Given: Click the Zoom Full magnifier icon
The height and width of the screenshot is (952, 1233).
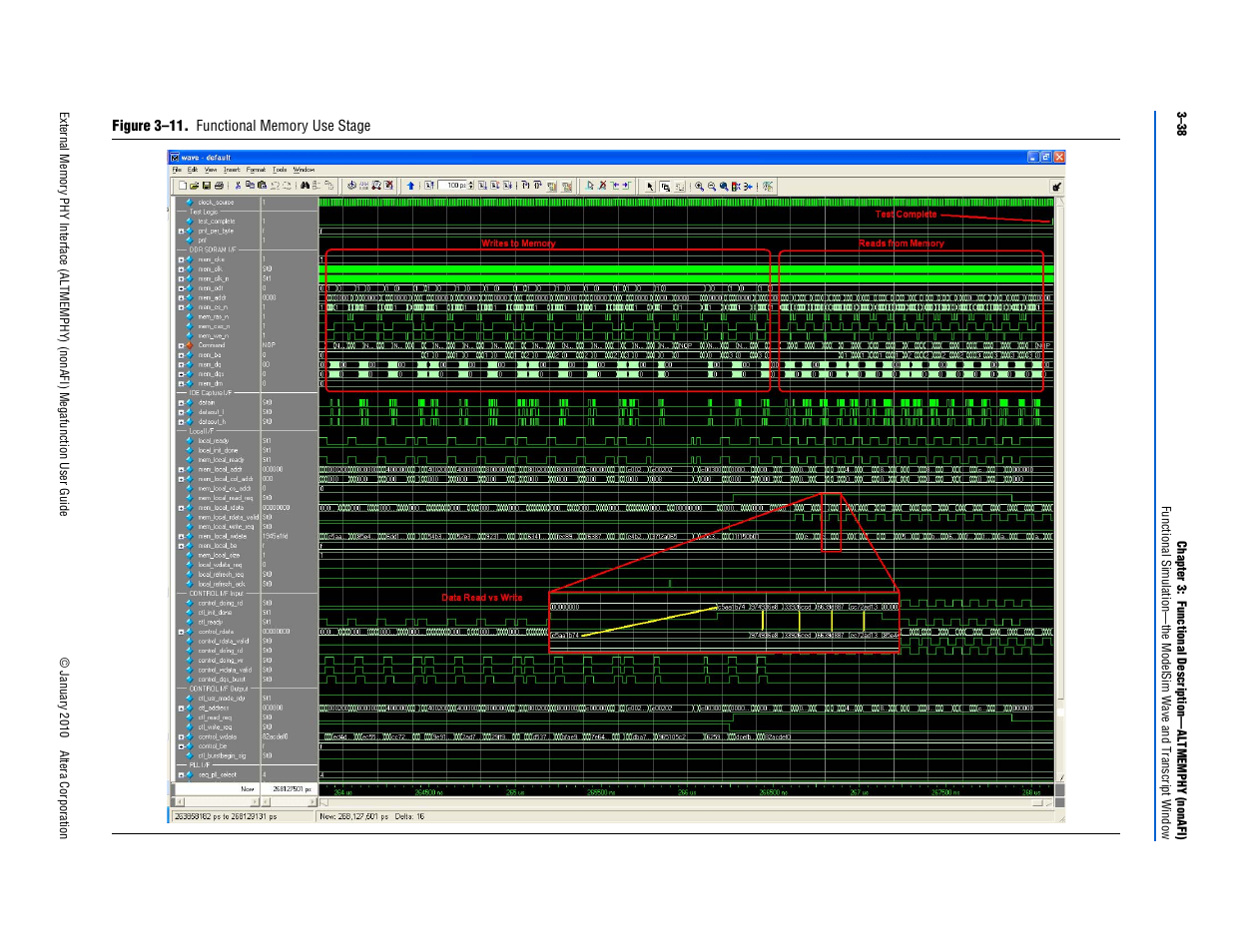Looking at the screenshot, I should point(724,186).
